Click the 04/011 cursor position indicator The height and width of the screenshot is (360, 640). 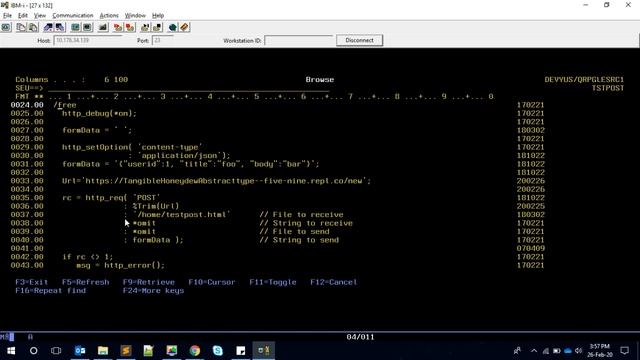(x=360, y=337)
